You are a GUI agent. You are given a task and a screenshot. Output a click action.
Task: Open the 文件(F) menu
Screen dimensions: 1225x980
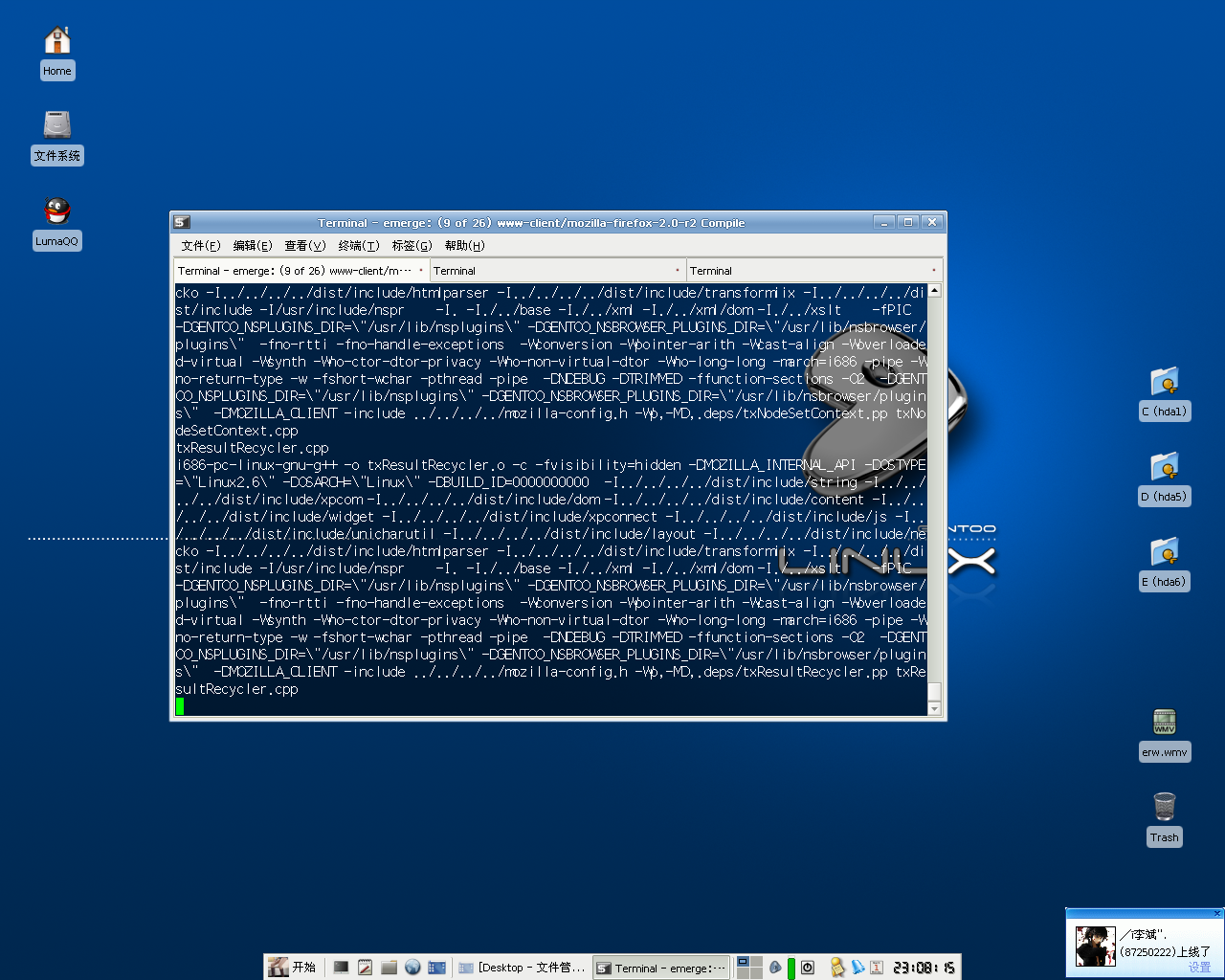[x=201, y=246]
